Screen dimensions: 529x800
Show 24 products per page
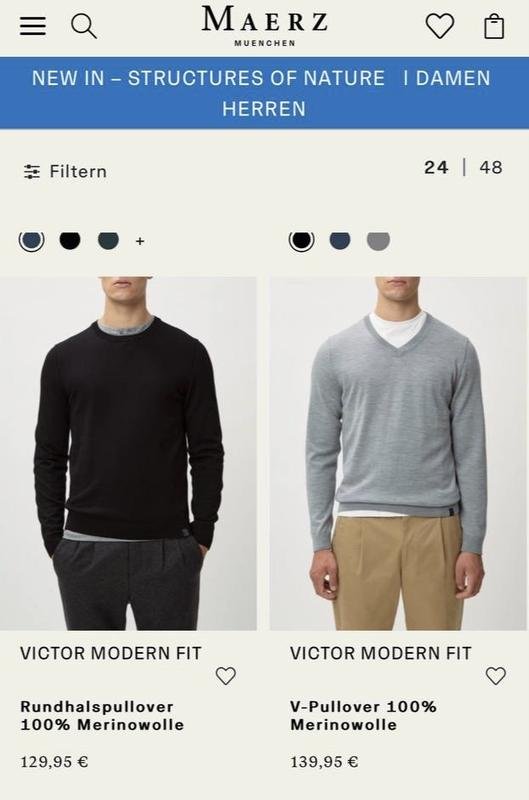436,167
